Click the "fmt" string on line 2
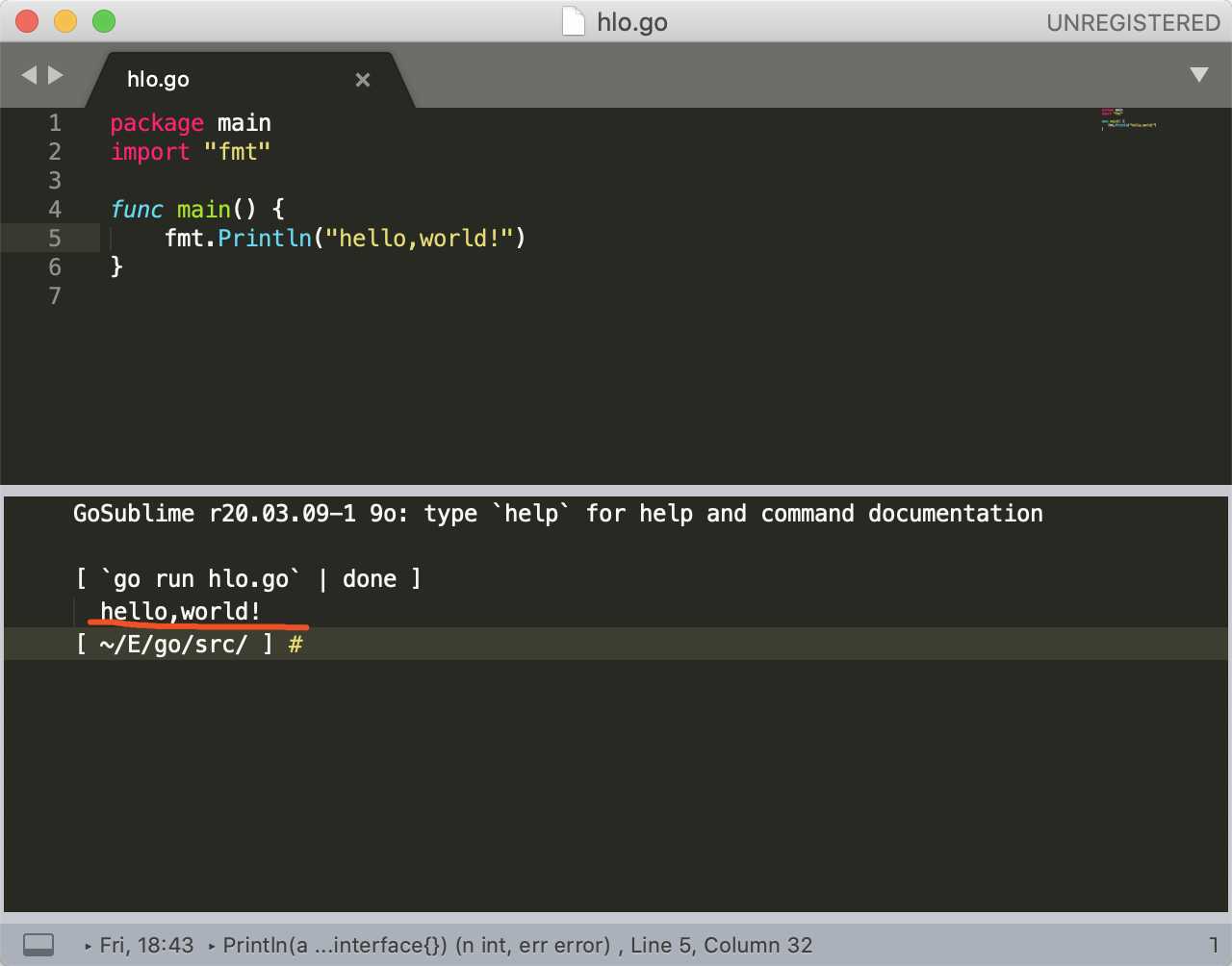The image size is (1232, 966). (x=238, y=152)
